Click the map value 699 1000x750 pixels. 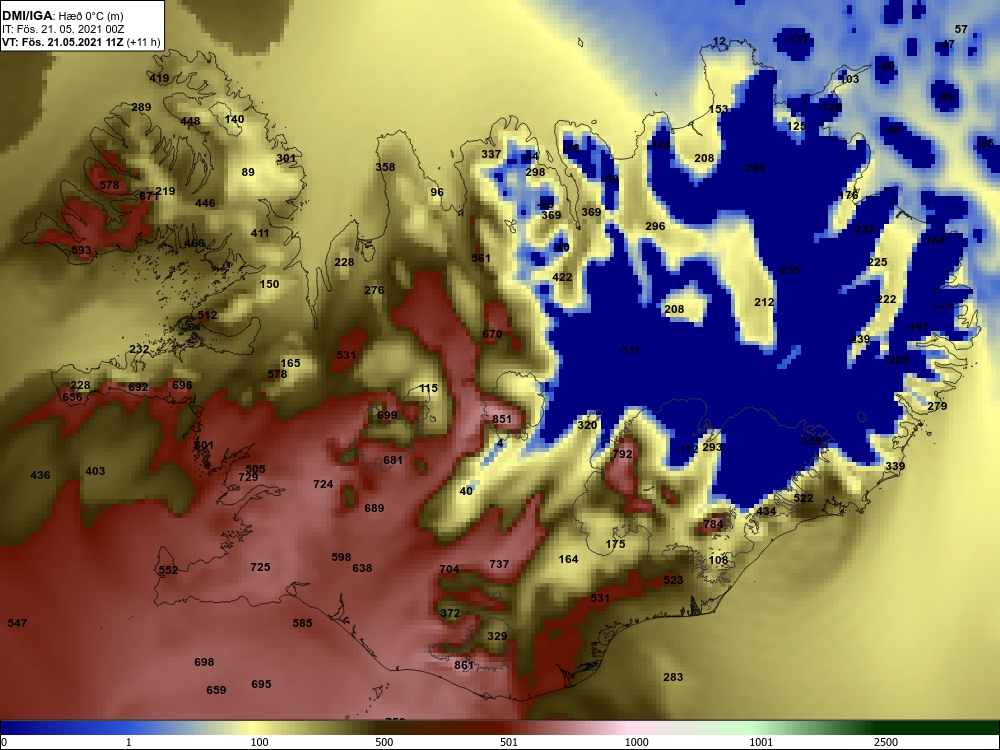point(387,415)
